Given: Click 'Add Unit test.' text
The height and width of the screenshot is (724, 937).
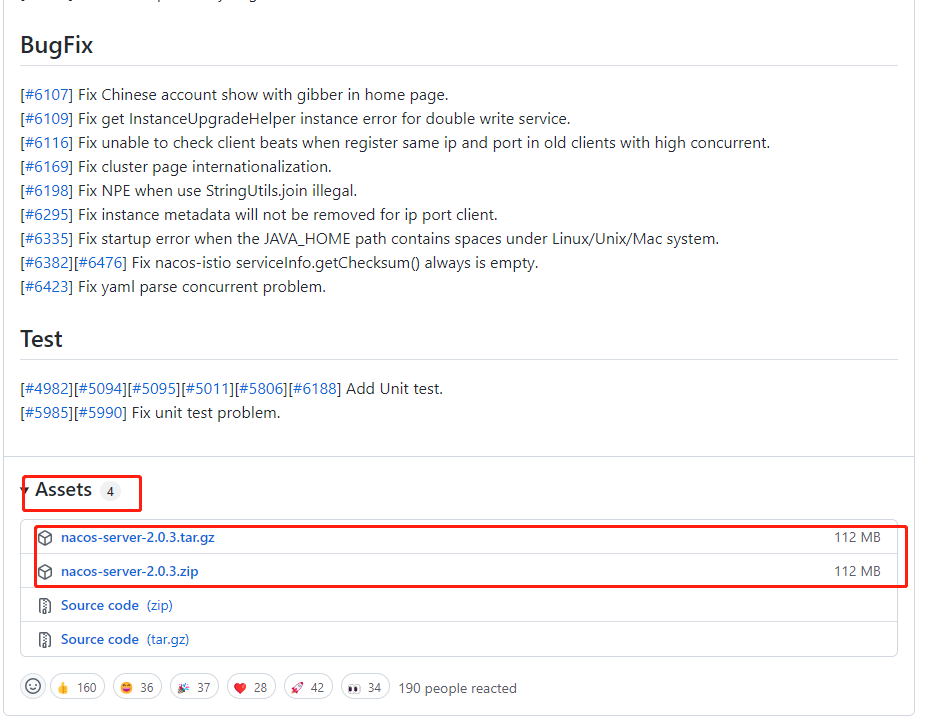Looking at the screenshot, I should 394,389.
